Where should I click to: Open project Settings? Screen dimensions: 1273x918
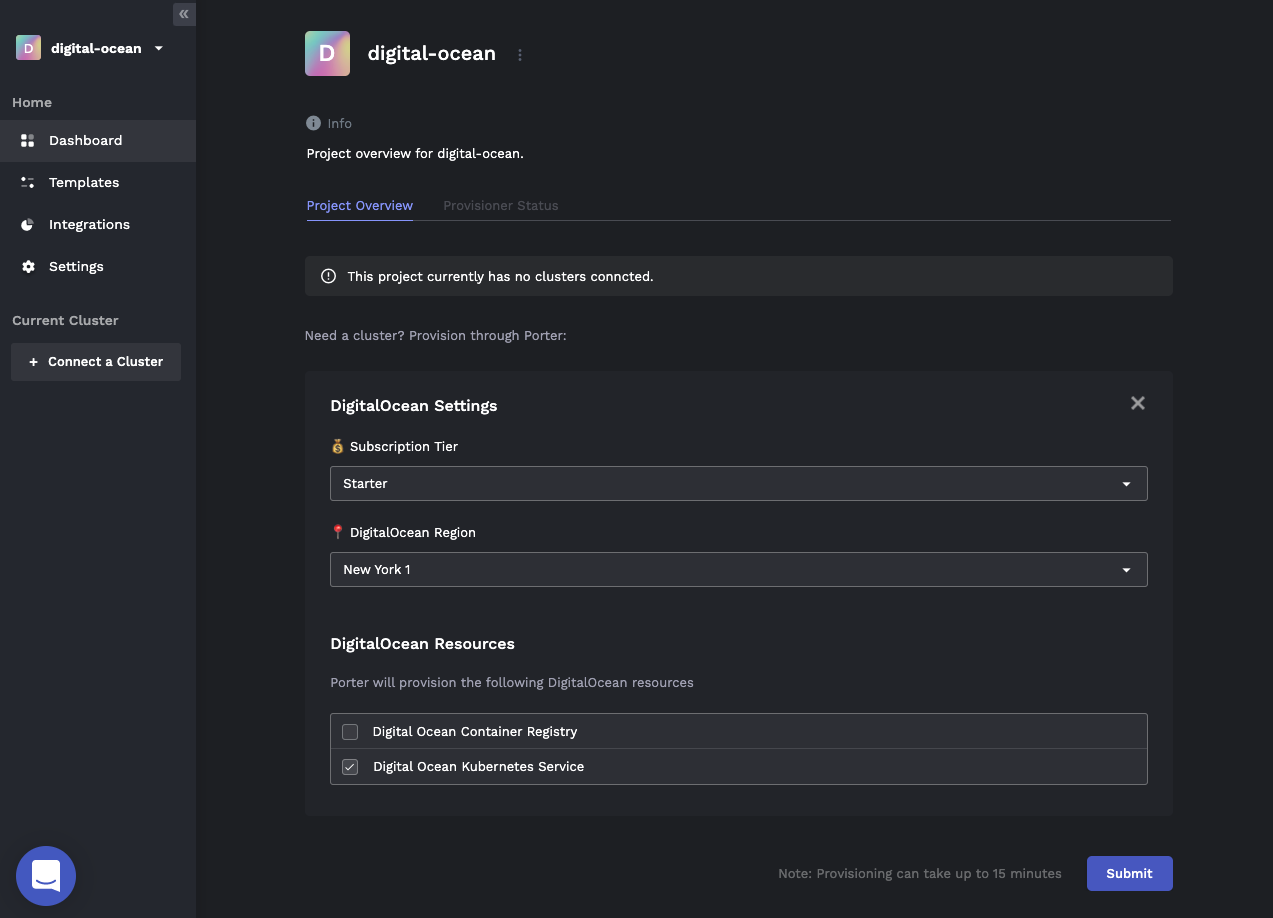click(x=98, y=267)
